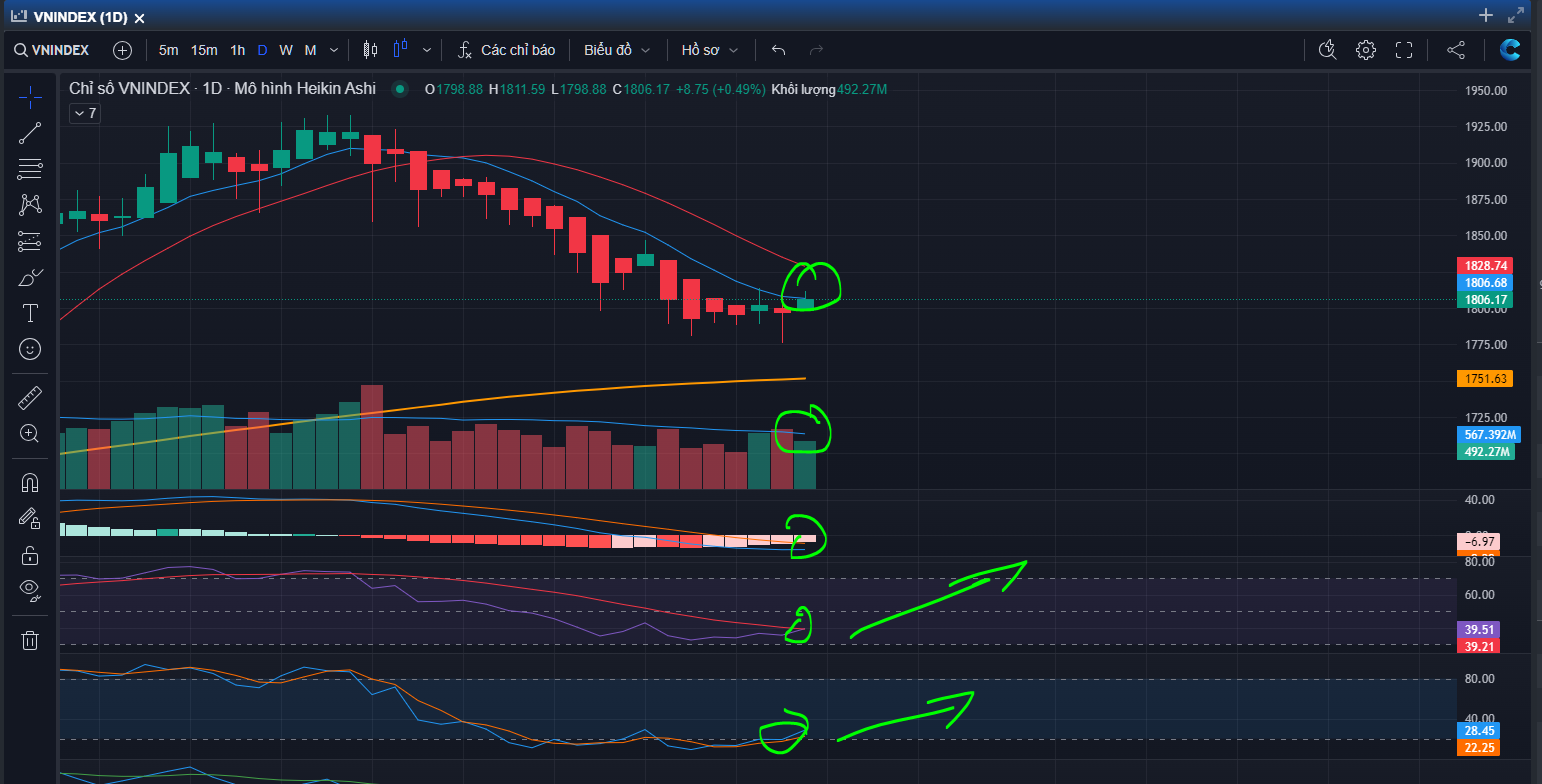
Task: Open the forecast and position tool
Action: click(x=30, y=241)
